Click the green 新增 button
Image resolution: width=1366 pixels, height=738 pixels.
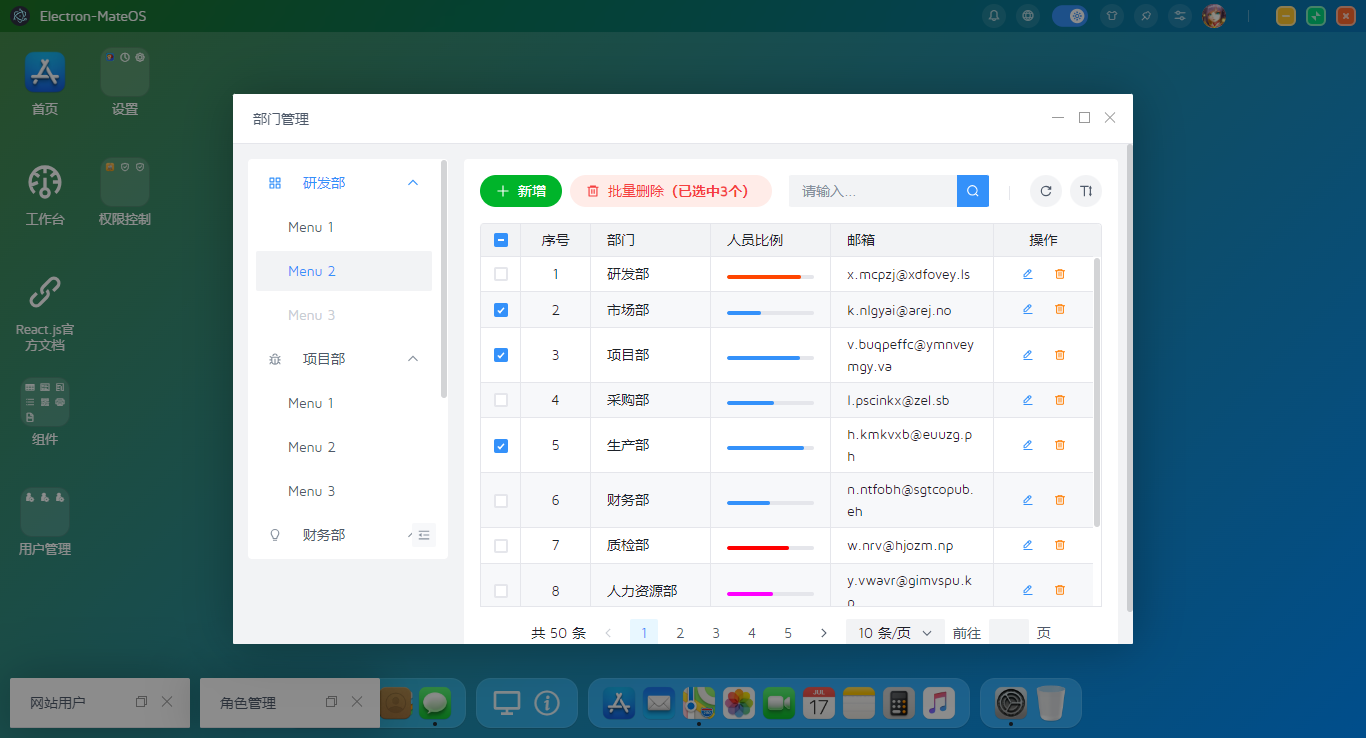click(x=521, y=191)
